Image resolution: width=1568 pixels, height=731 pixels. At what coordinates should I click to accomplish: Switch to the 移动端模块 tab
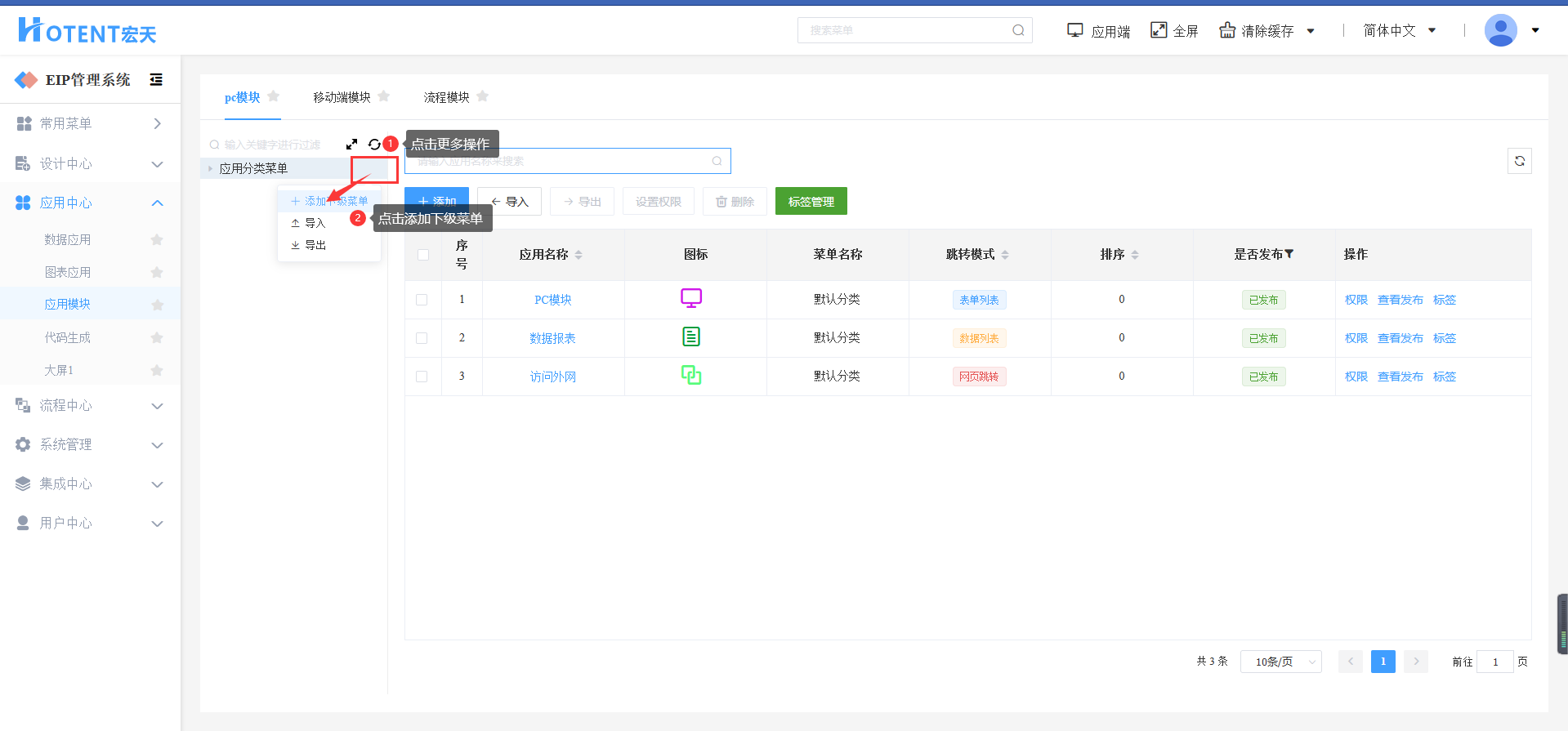[x=342, y=97]
